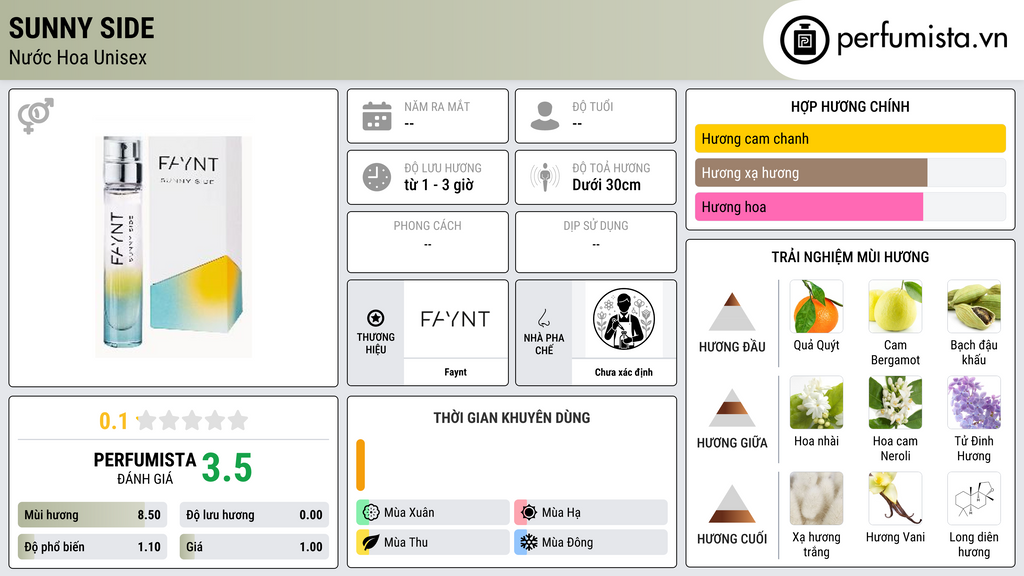1024x576 pixels.
Task: Click the sillage icon beside Độ toả hương
Action: 545,177
